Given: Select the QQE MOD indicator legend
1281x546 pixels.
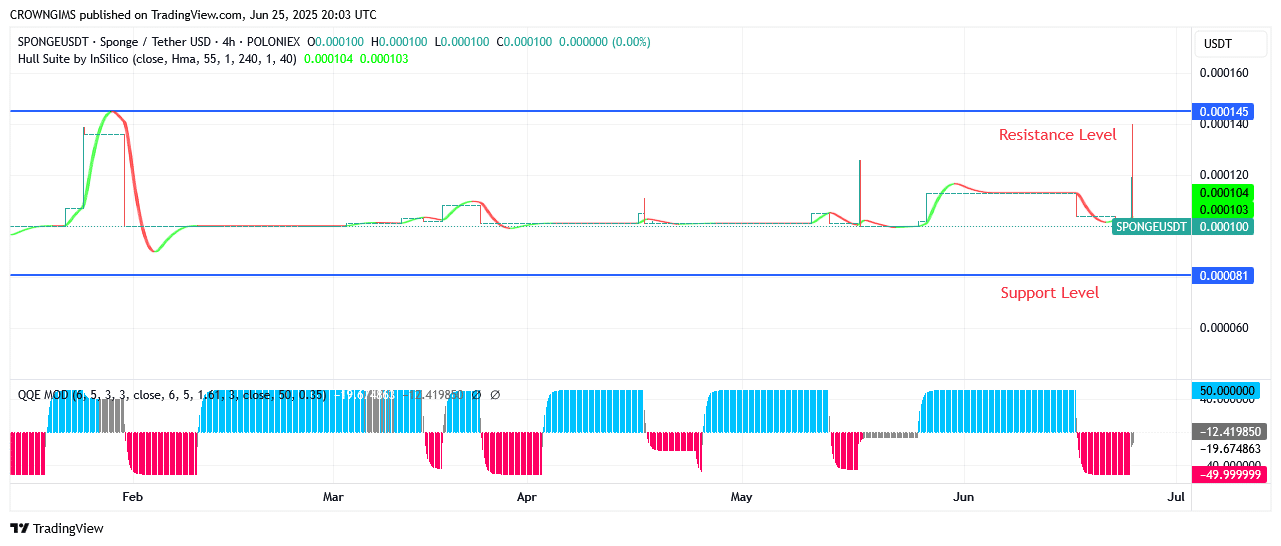Looking at the screenshot, I should (x=172, y=395).
